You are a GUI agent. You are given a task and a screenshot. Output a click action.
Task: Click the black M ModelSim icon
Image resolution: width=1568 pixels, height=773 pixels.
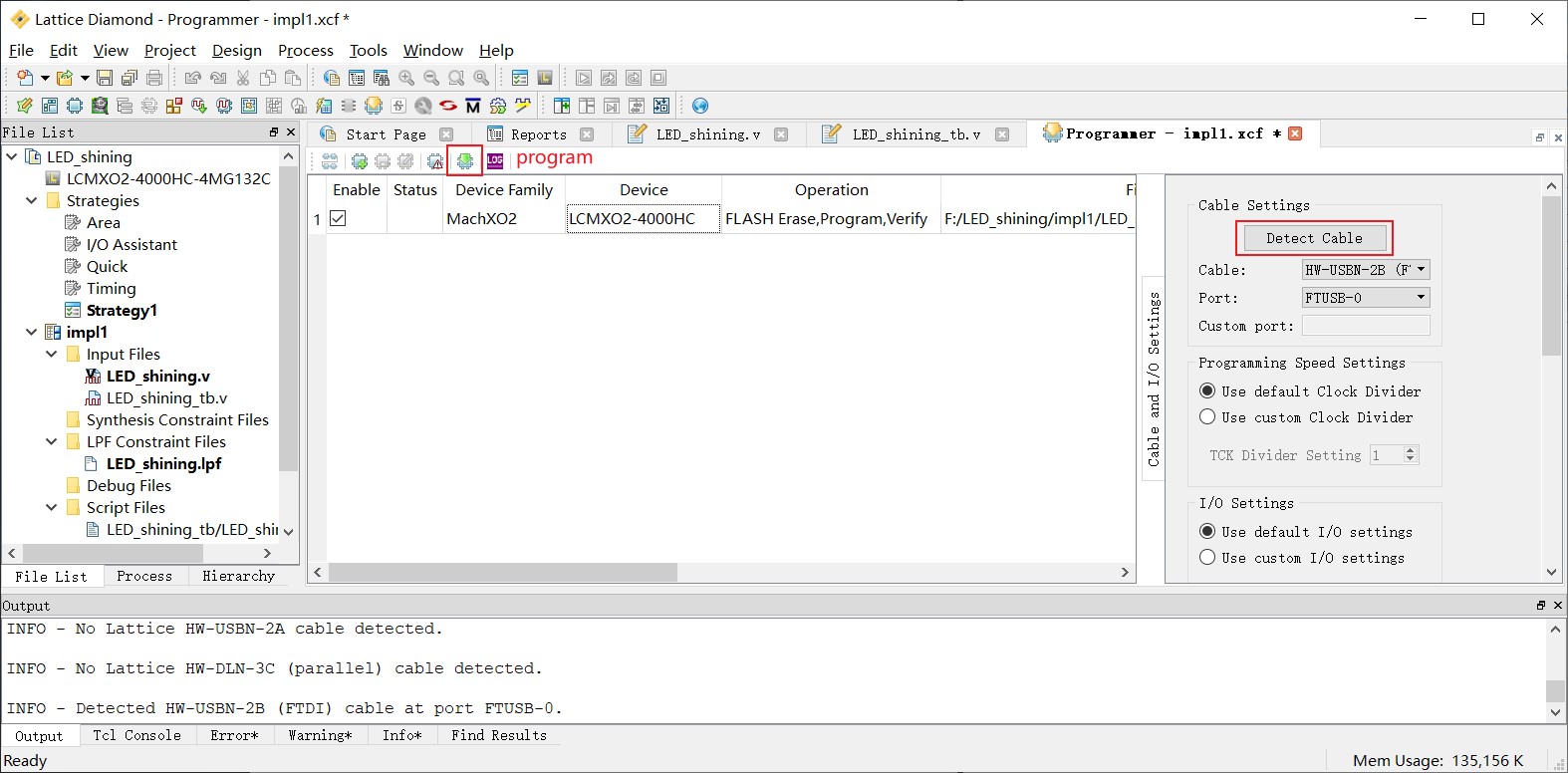tap(473, 106)
